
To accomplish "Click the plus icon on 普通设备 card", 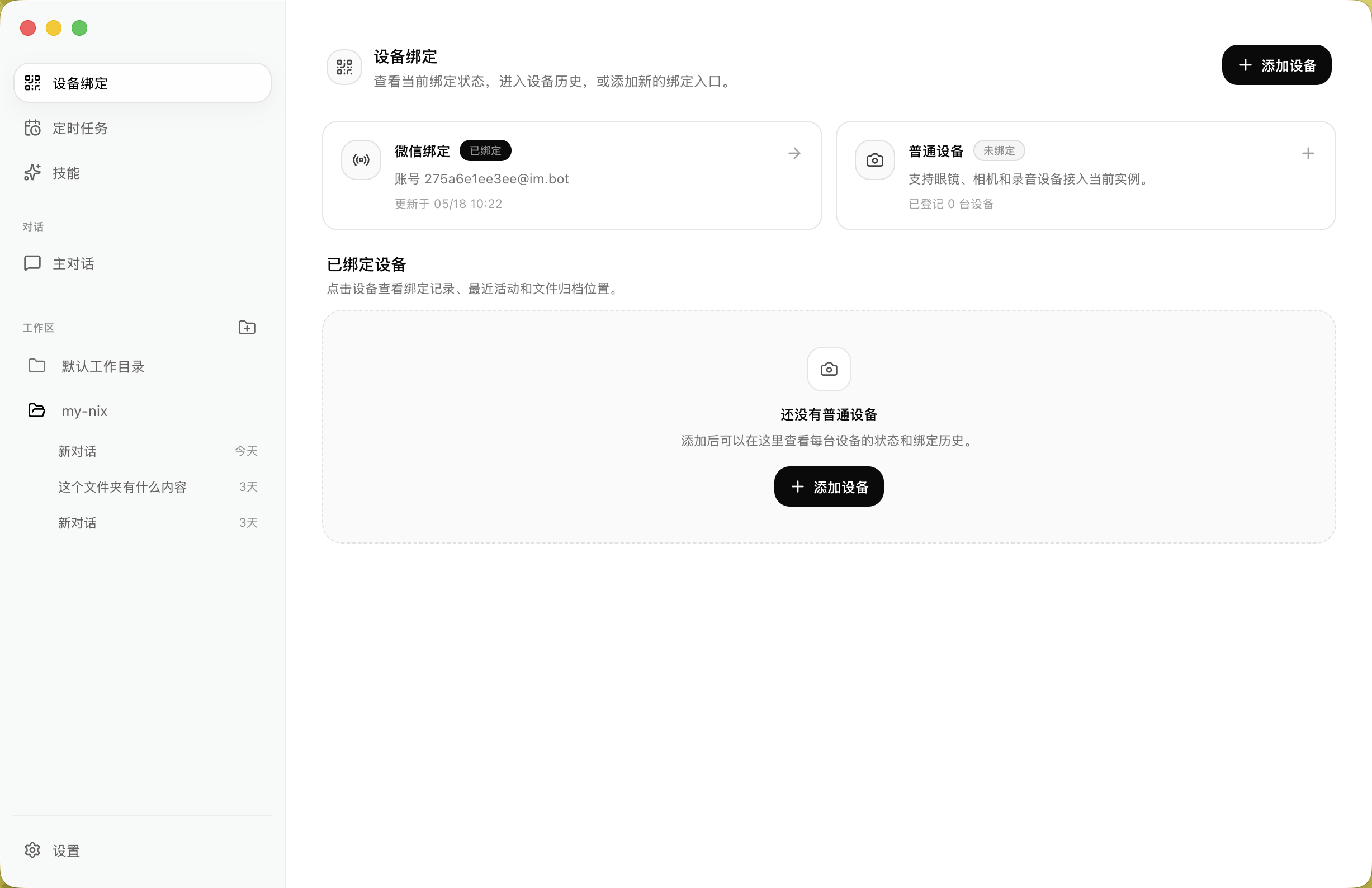I will click(x=1308, y=153).
